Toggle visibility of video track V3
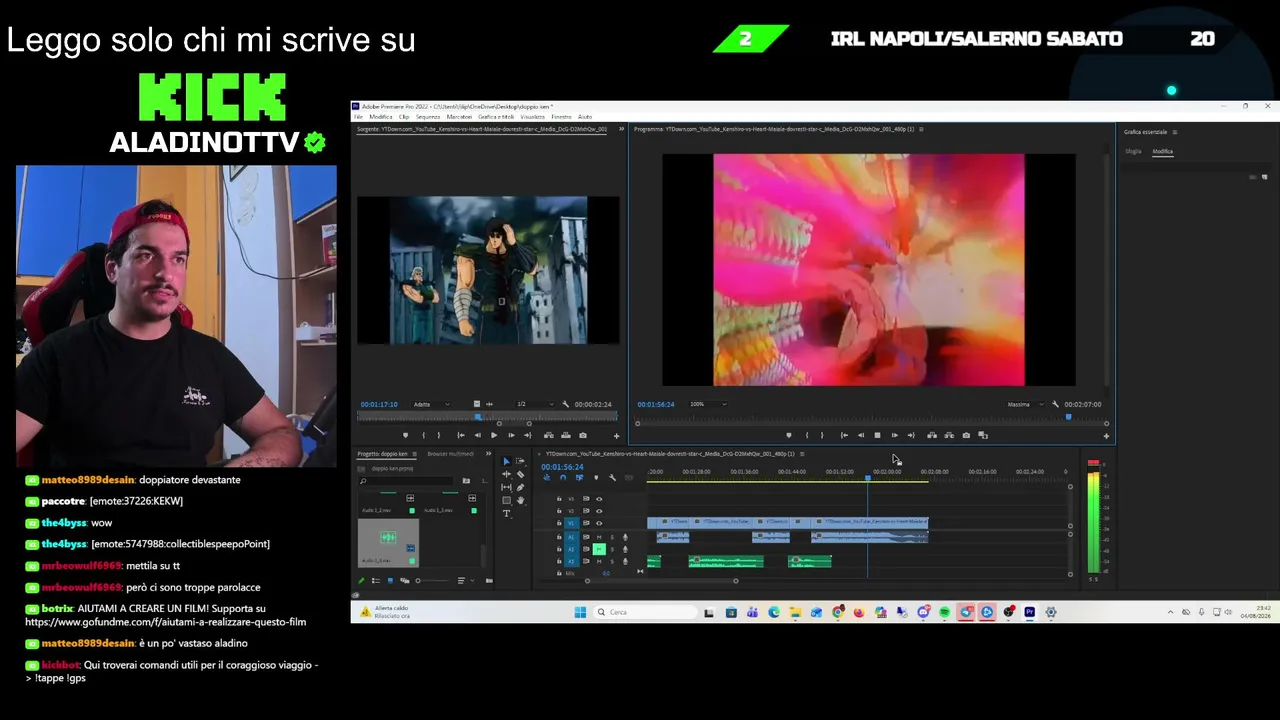Viewport: 1280px width, 720px height. pos(599,498)
